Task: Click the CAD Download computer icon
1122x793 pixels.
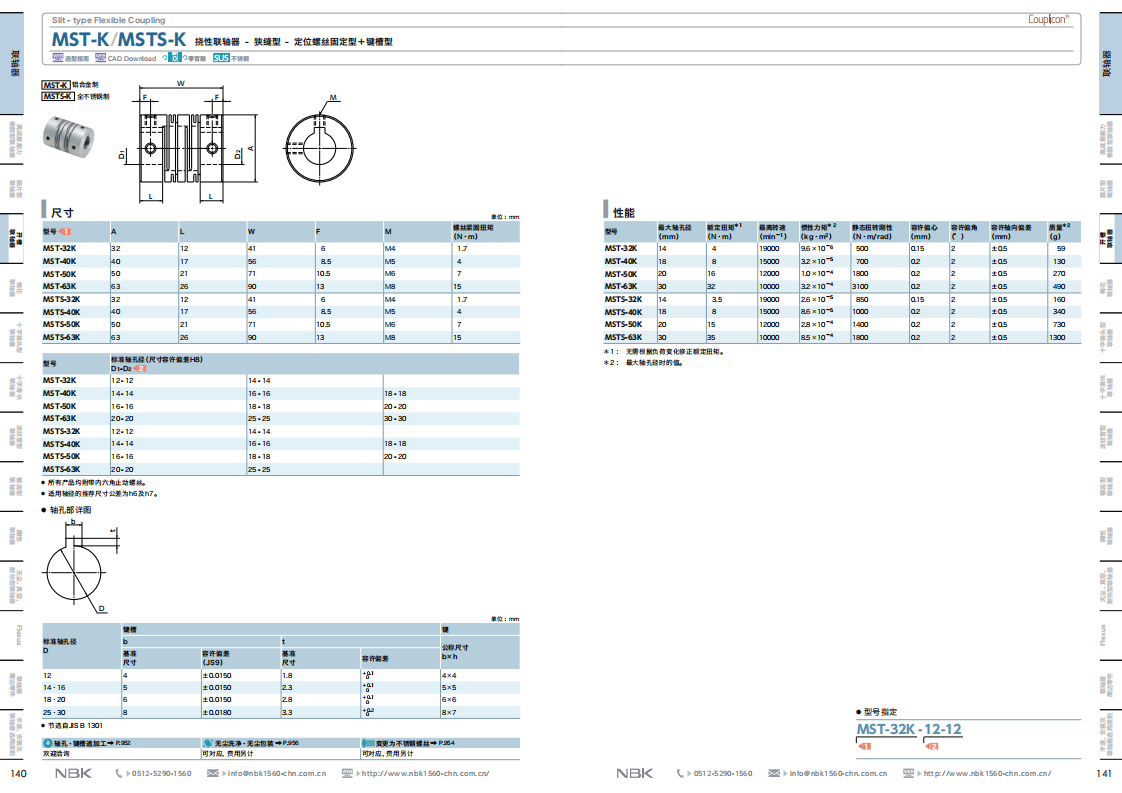Action: [100, 58]
